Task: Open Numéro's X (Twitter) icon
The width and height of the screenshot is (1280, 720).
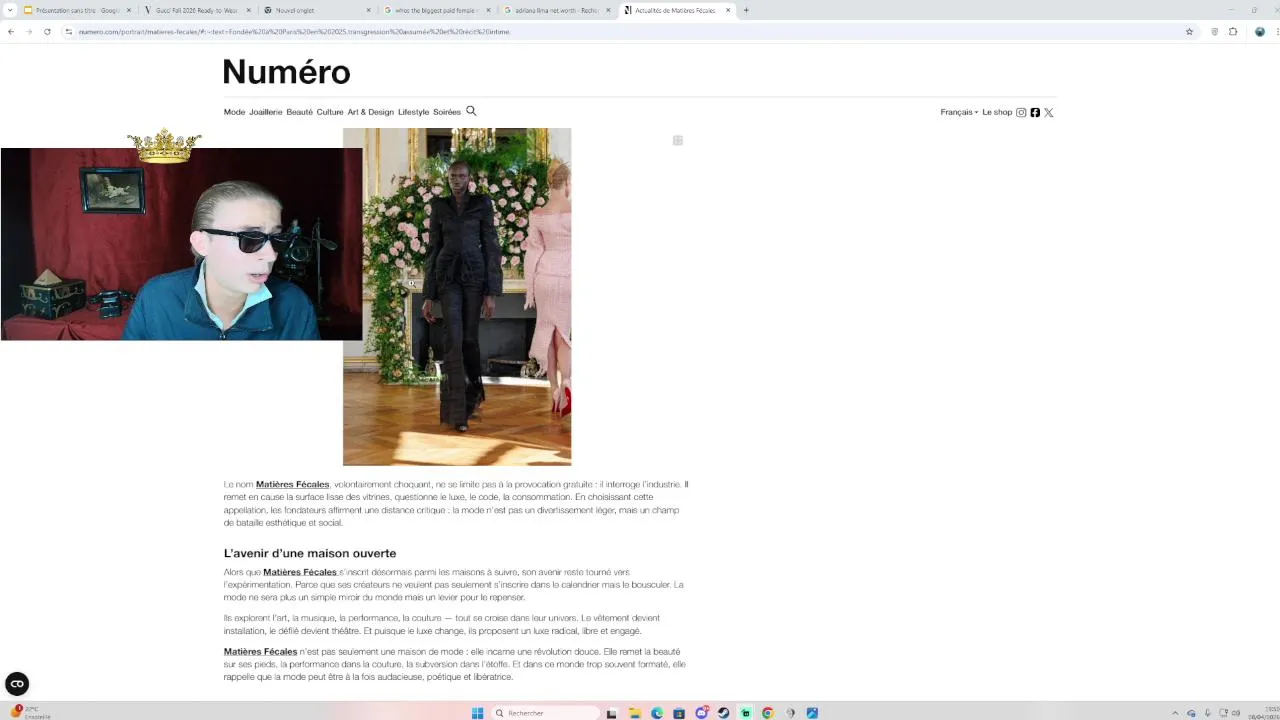Action: (1049, 112)
